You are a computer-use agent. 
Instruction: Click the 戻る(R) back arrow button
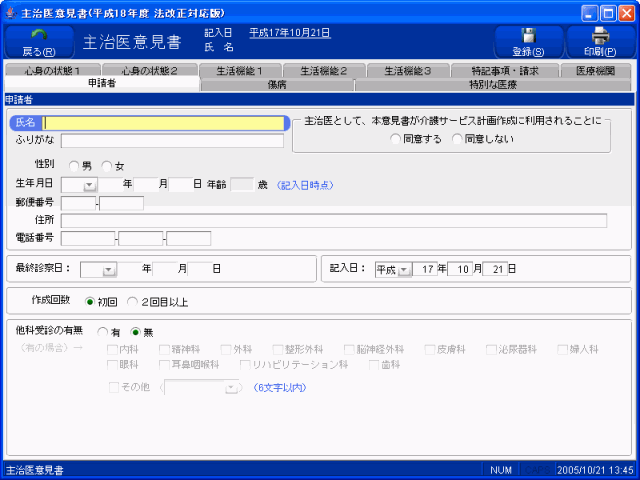(39, 42)
